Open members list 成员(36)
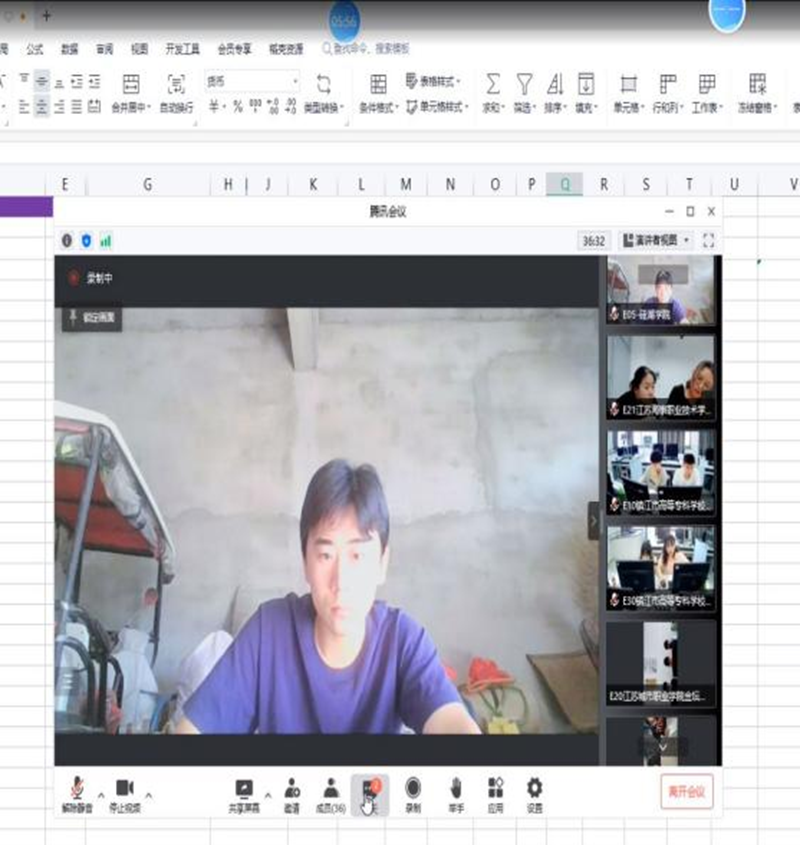 [330, 792]
